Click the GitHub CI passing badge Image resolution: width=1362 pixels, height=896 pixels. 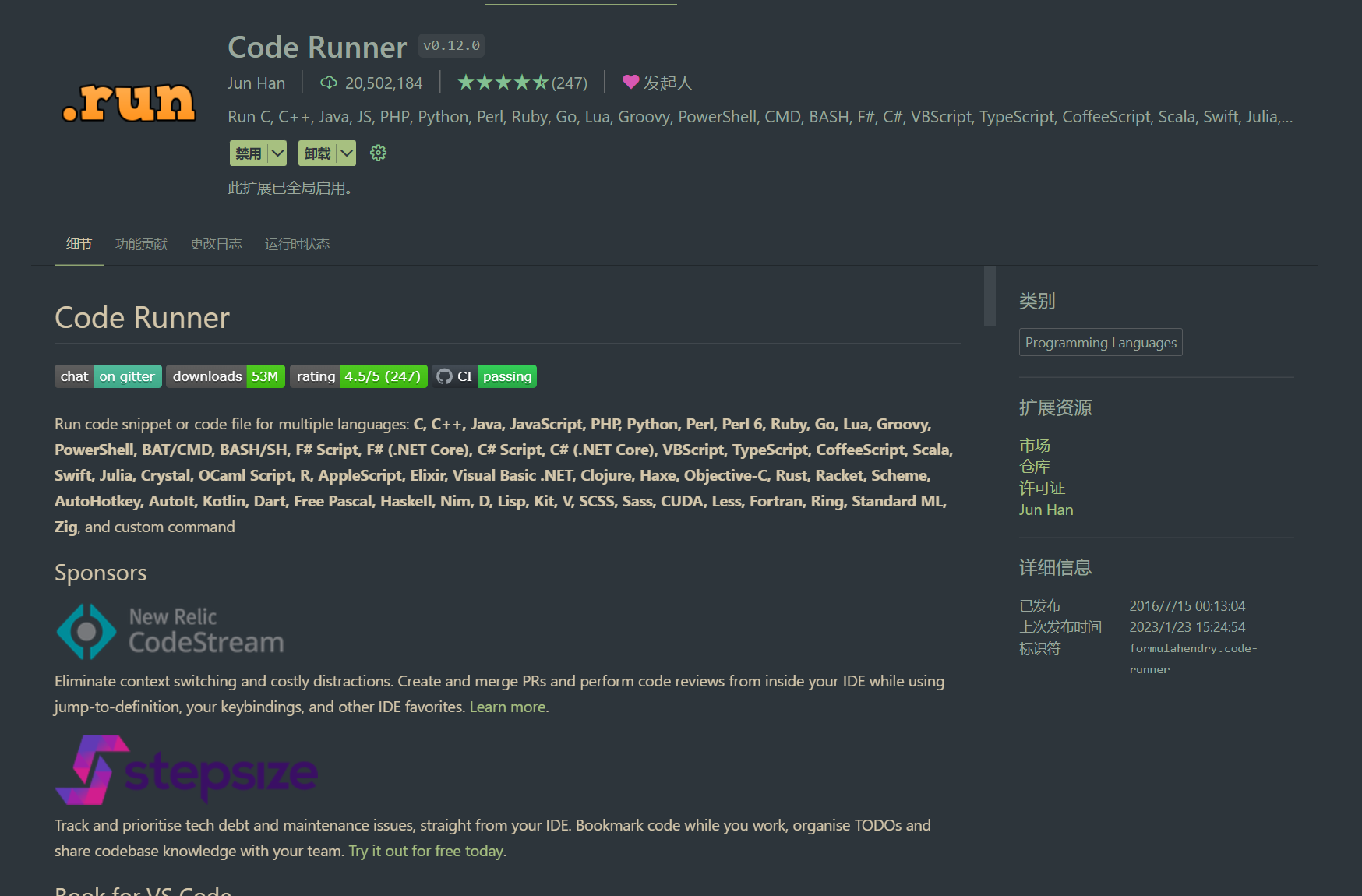(x=485, y=376)
